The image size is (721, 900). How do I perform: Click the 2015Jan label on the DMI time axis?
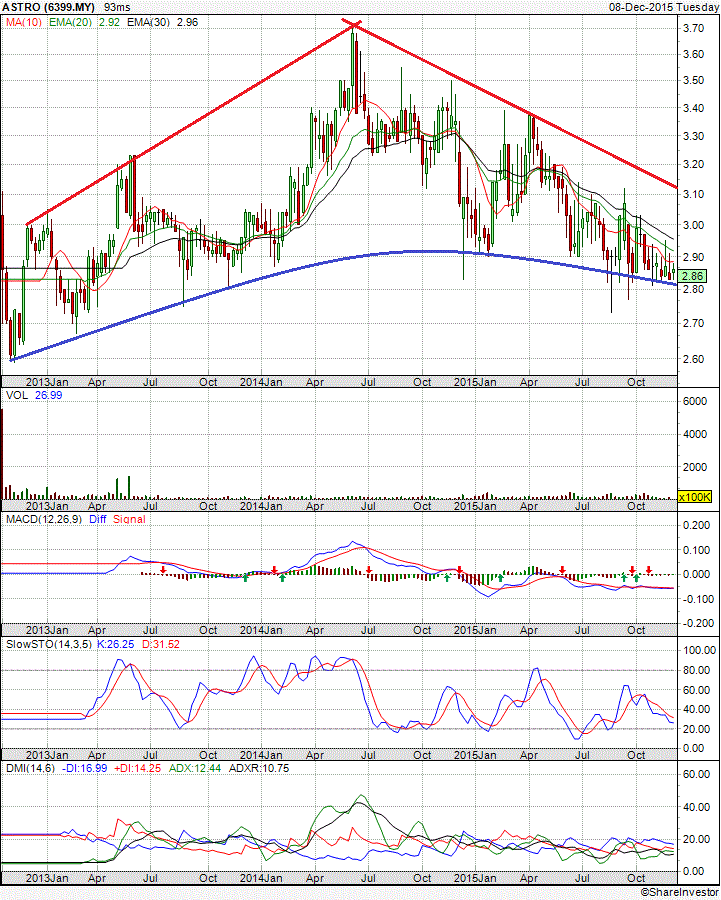click(475, 878)
